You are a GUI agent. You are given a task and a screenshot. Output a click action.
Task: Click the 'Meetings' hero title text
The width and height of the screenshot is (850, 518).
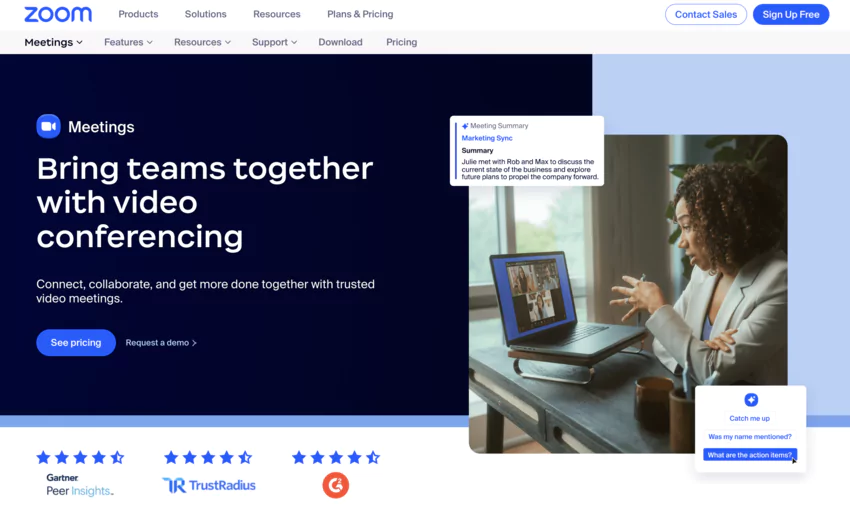[x=101, y=127]
